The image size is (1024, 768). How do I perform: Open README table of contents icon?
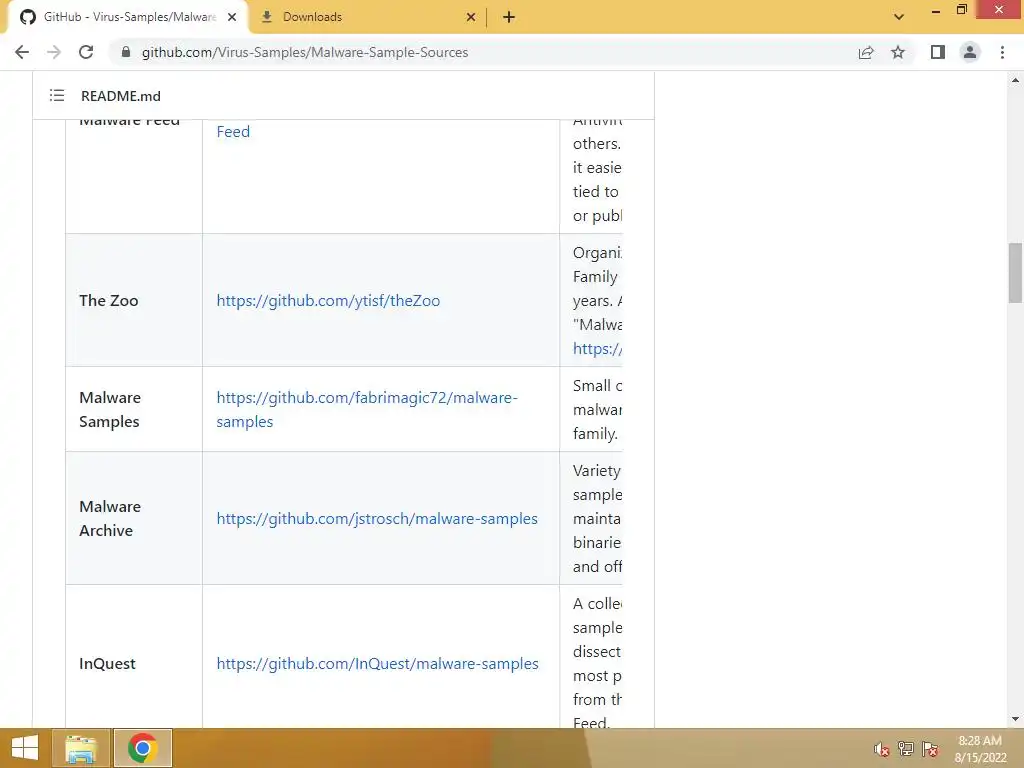(57, 95)
